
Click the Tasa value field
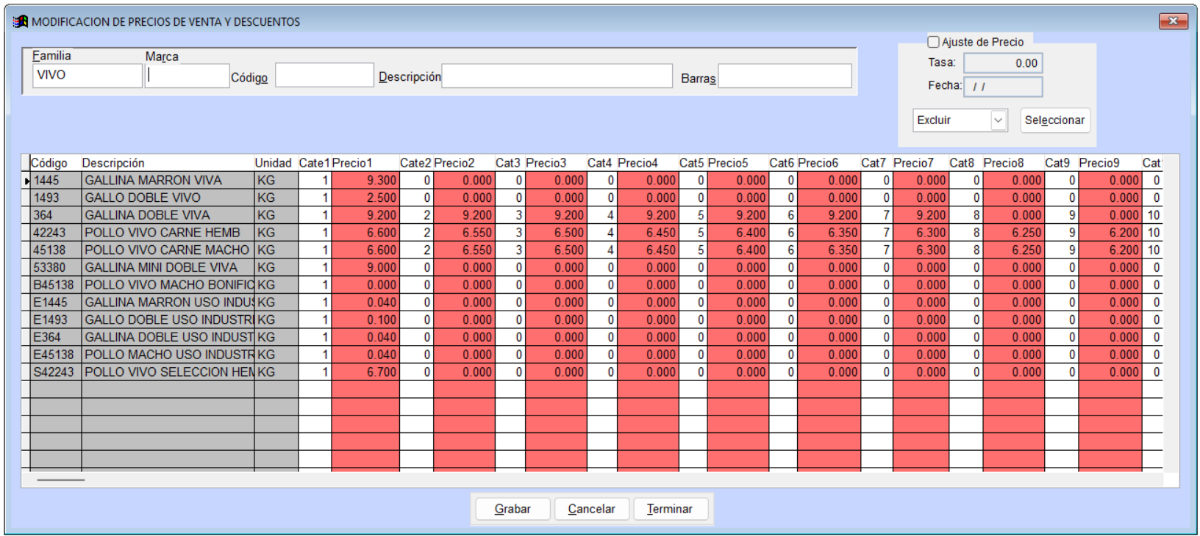point(1003,62)
